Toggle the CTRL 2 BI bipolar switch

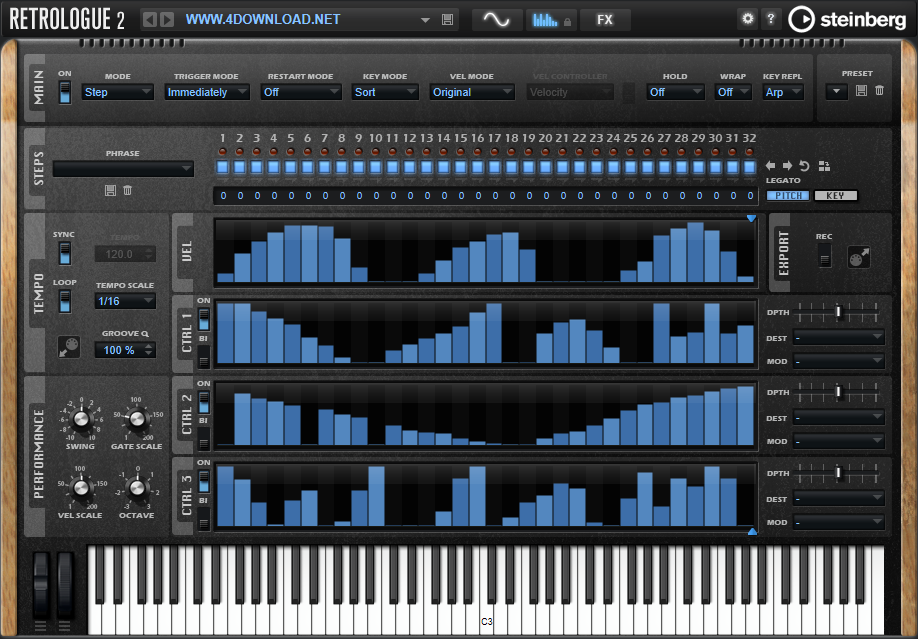(204, 438)
